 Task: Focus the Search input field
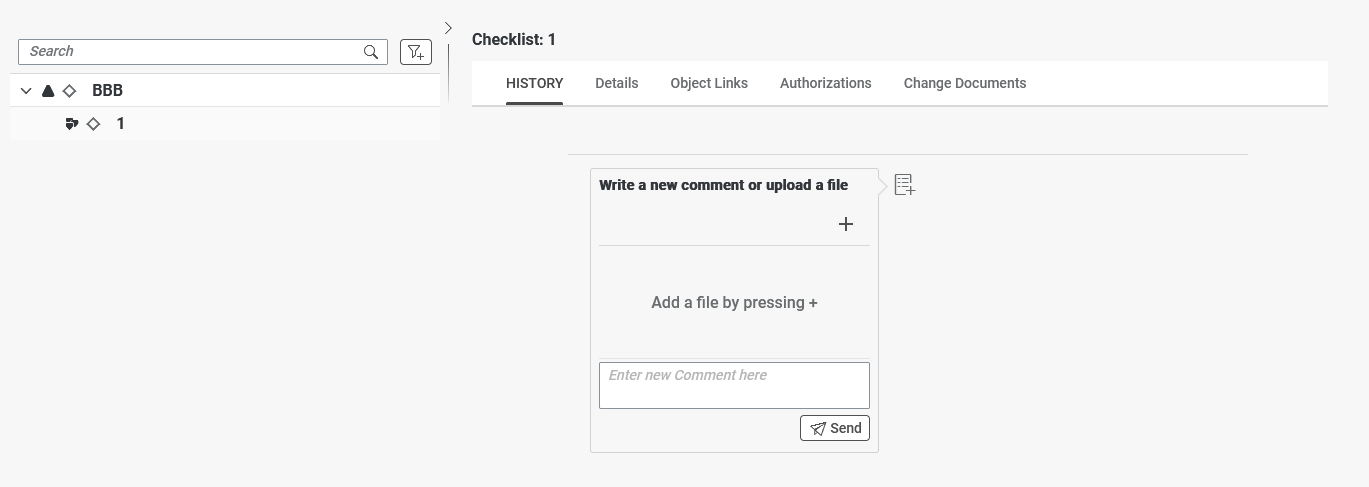pos(190,52)
